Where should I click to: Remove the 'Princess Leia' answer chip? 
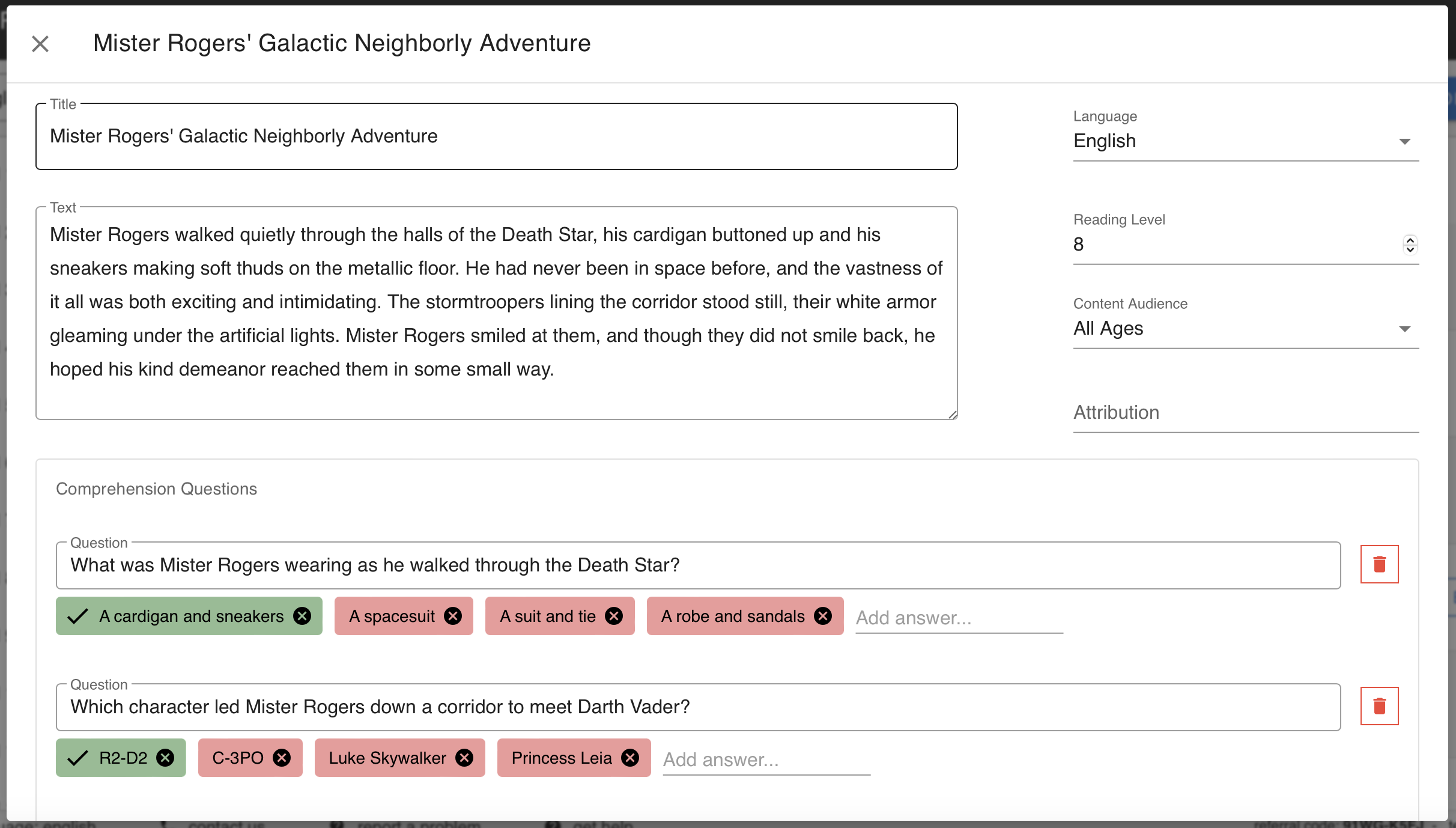click(x=630, y=758)
